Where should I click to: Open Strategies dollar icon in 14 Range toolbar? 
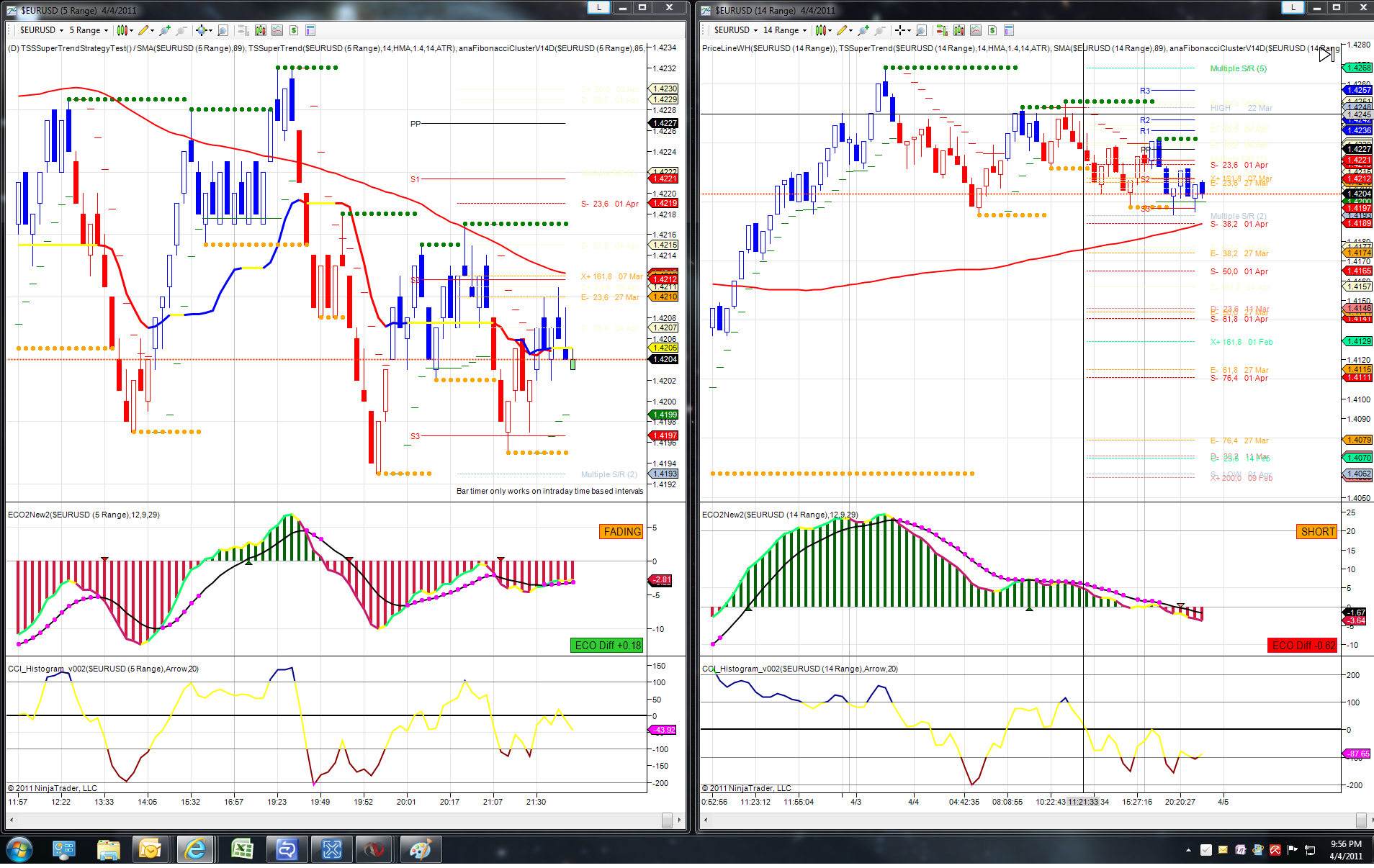[992, 30]
